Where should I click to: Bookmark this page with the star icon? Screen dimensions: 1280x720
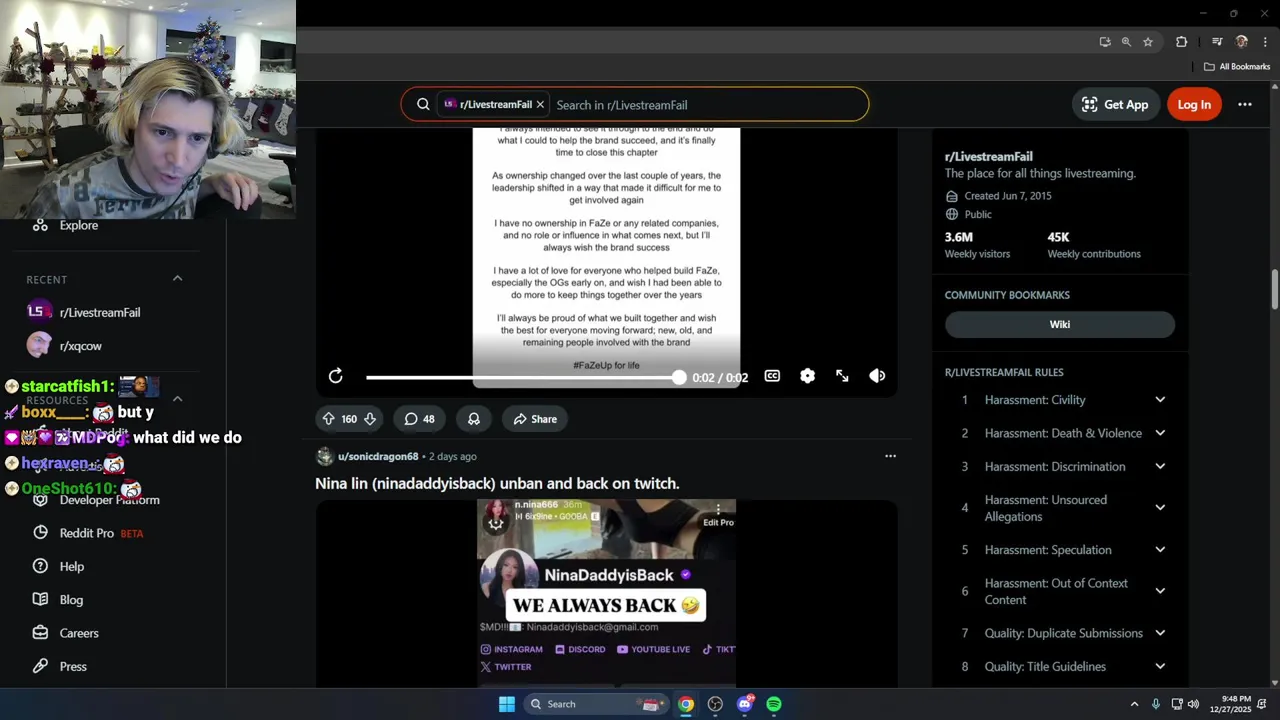coord(1148,42)
